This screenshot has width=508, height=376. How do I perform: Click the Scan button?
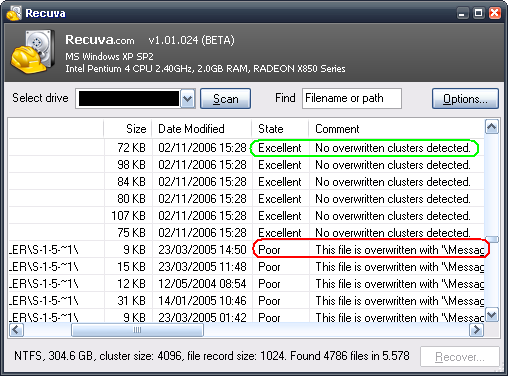[x=225, y=99]
